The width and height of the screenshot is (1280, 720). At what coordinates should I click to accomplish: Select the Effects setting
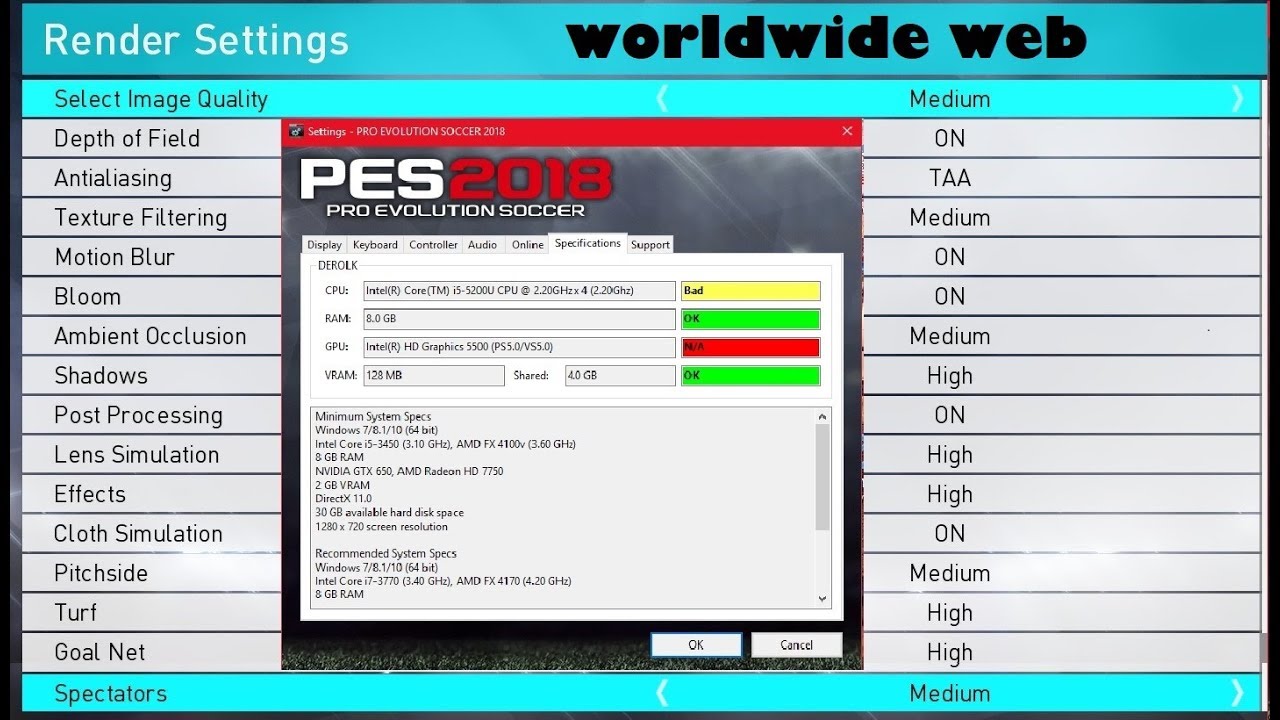click(x=90, y=494)
